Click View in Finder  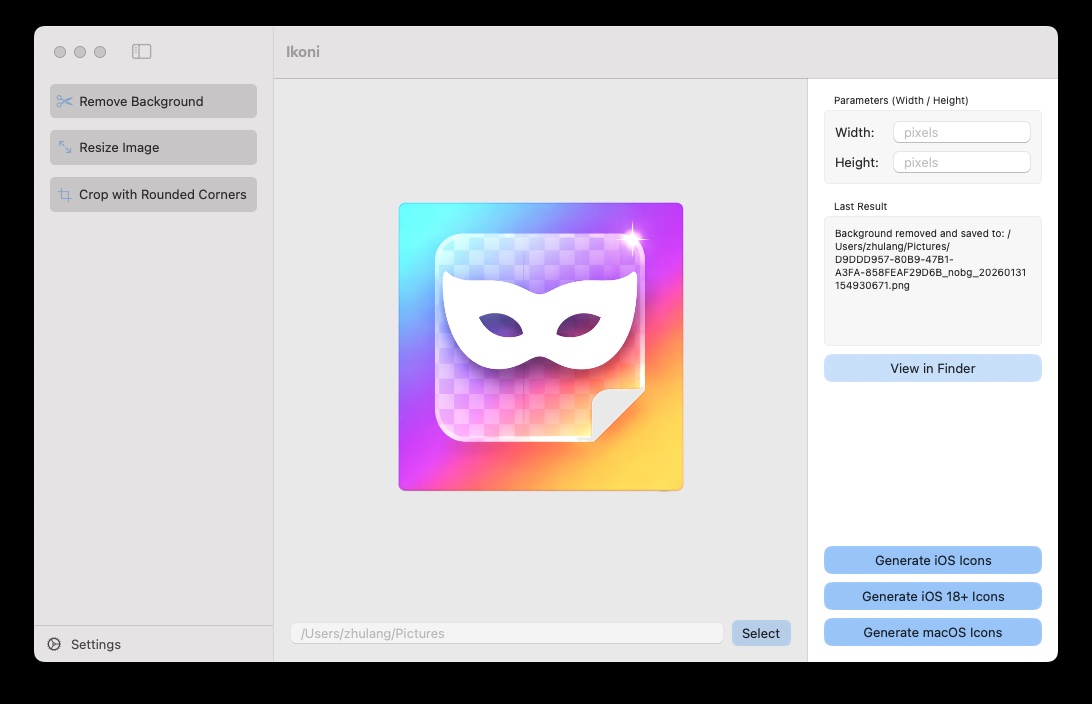(932, 368)
